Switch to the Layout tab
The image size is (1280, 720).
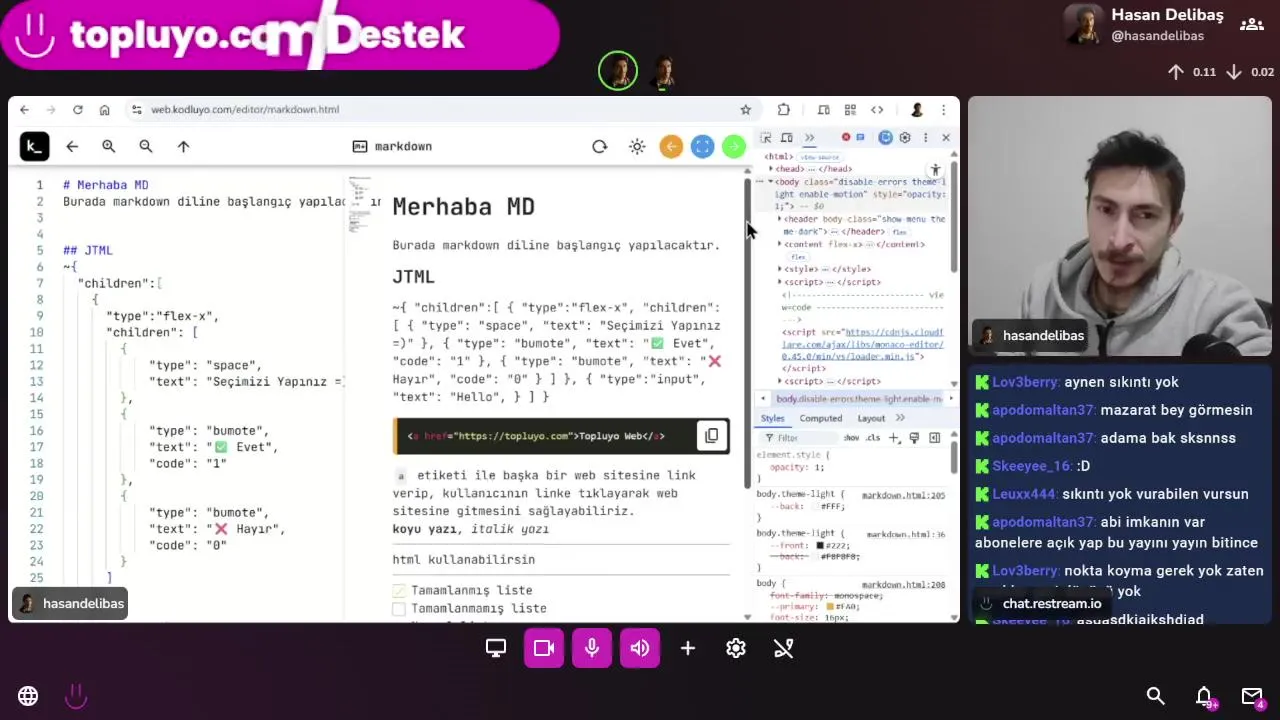pyautogui.click(x=870, y=418)
